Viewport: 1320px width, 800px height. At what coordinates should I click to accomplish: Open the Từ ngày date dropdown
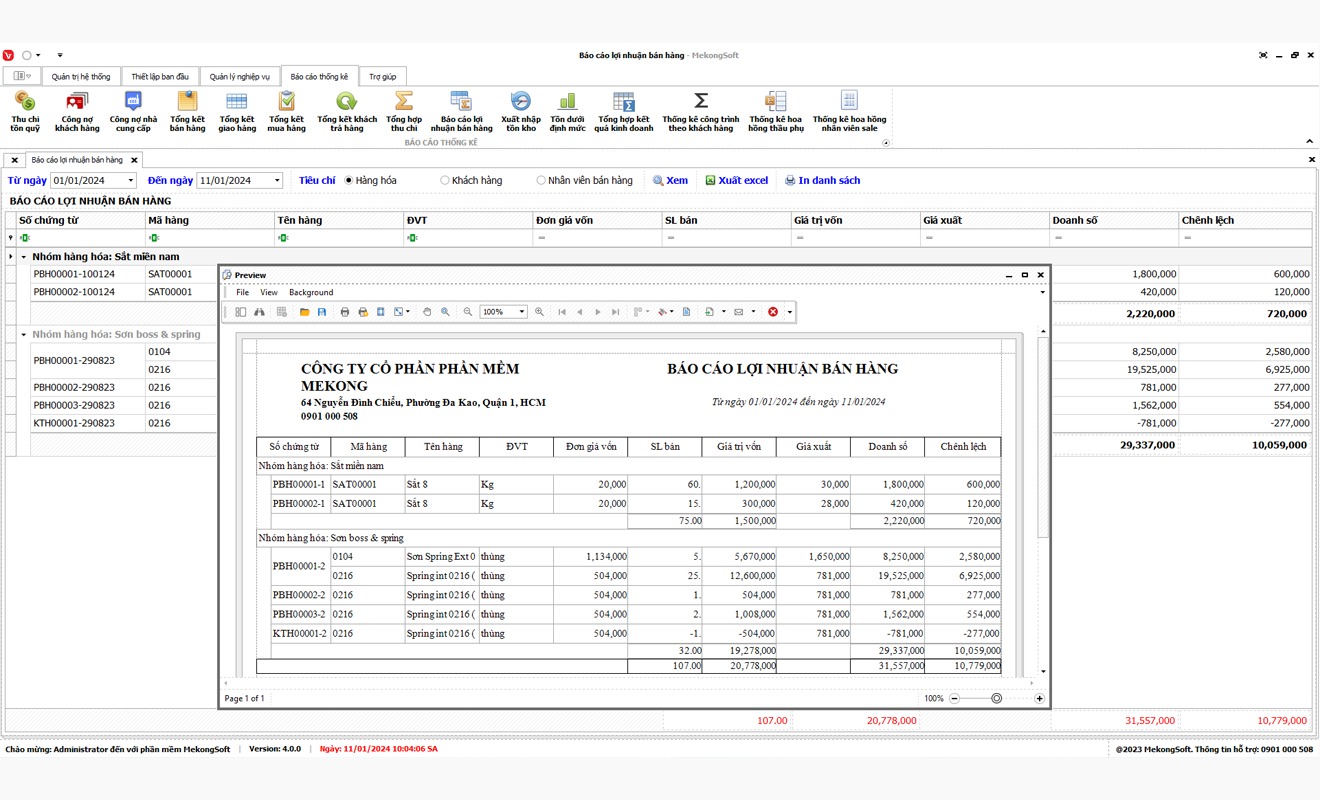pyautogui.click(x=133, y=180)
